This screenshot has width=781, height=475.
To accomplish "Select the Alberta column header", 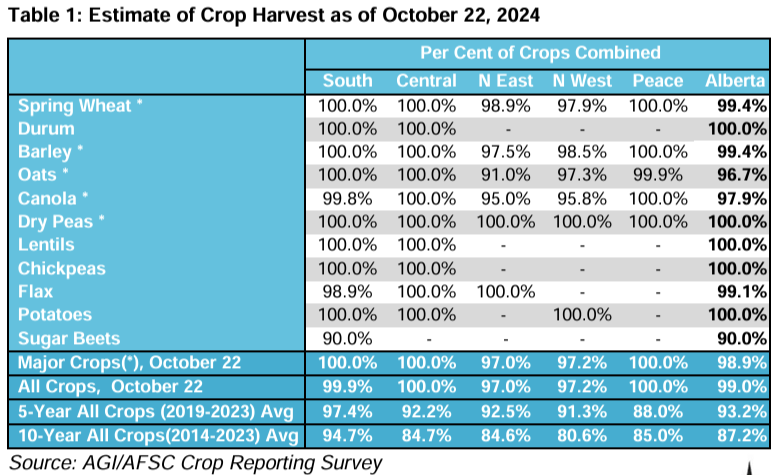I will pos(735,81).
